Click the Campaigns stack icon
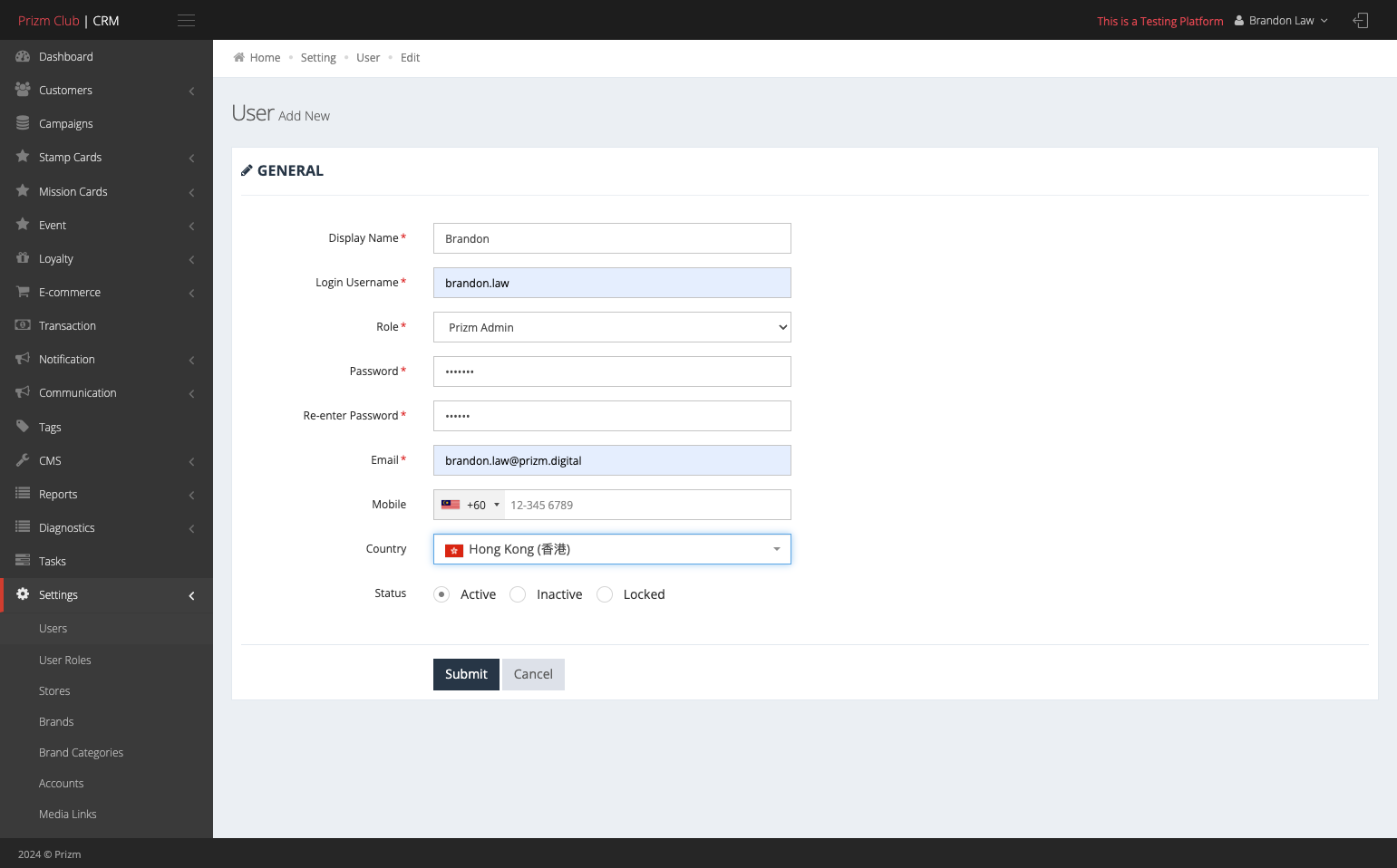1397x868 pixels. 23,123
